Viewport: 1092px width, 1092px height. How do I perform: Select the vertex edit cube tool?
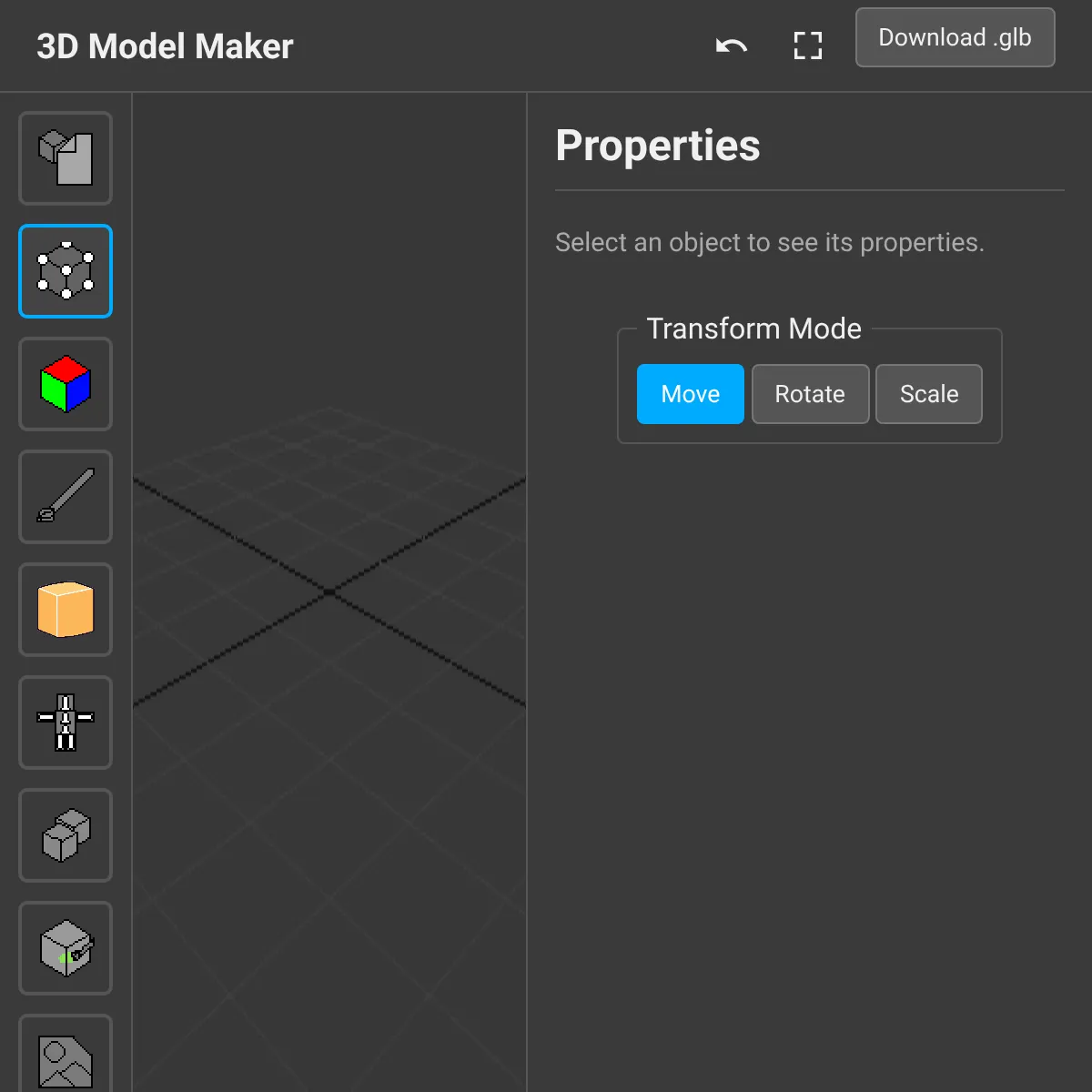tap(66, 271)
